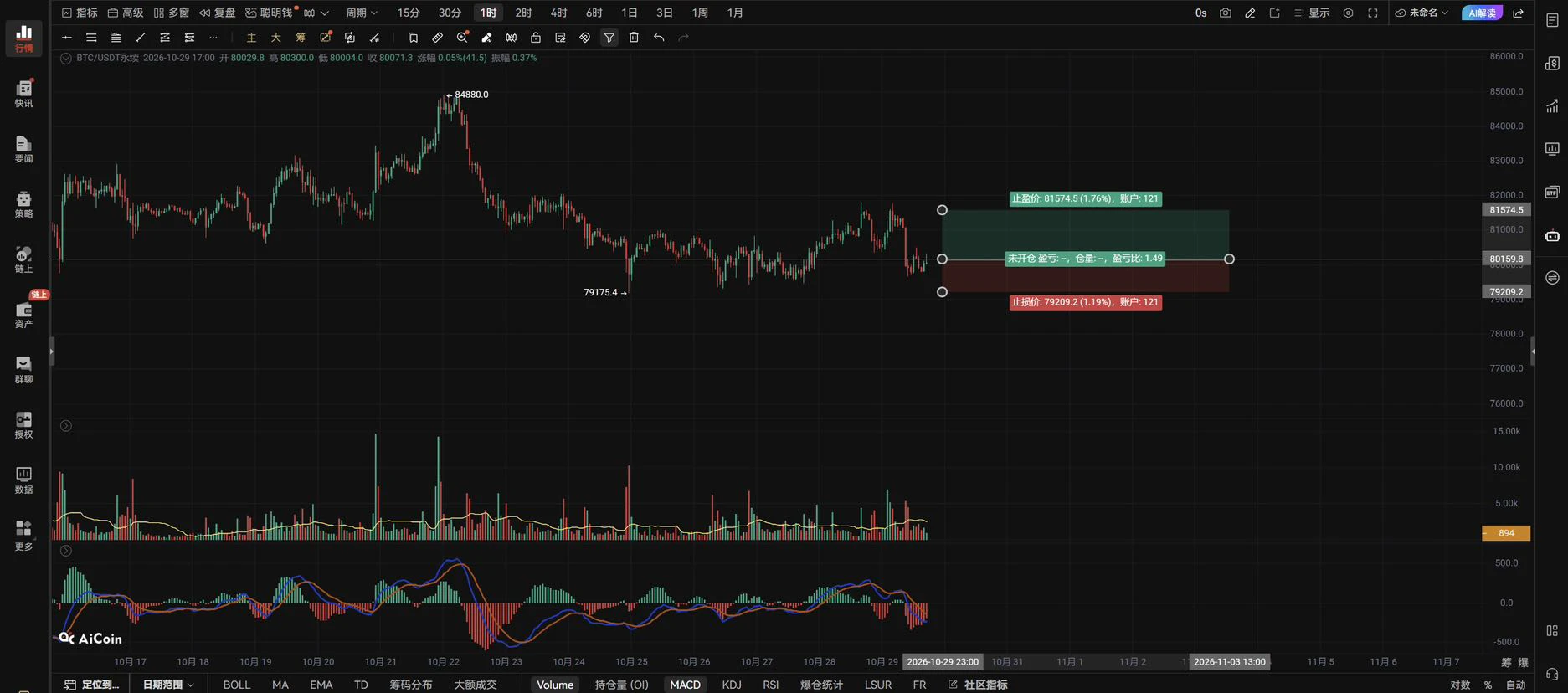Switch to the 1日 timeframe
This screenshot has height=693, width=1568.
(630, 13)
